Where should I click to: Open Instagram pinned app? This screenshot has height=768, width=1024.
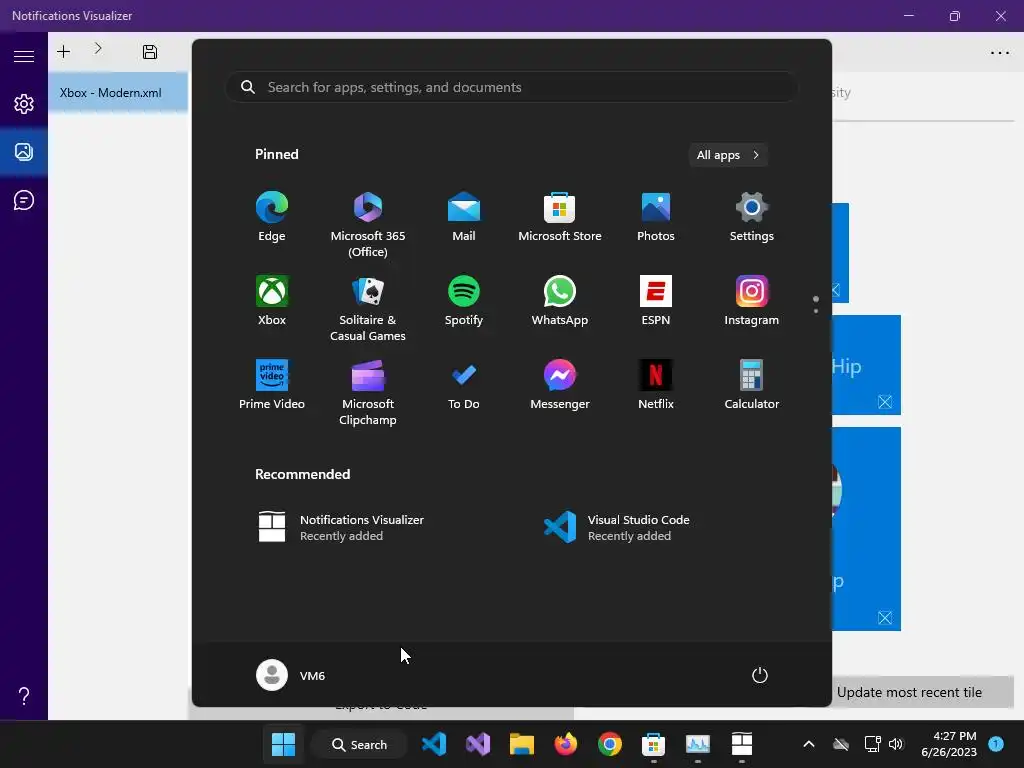(x=752, y=301)
